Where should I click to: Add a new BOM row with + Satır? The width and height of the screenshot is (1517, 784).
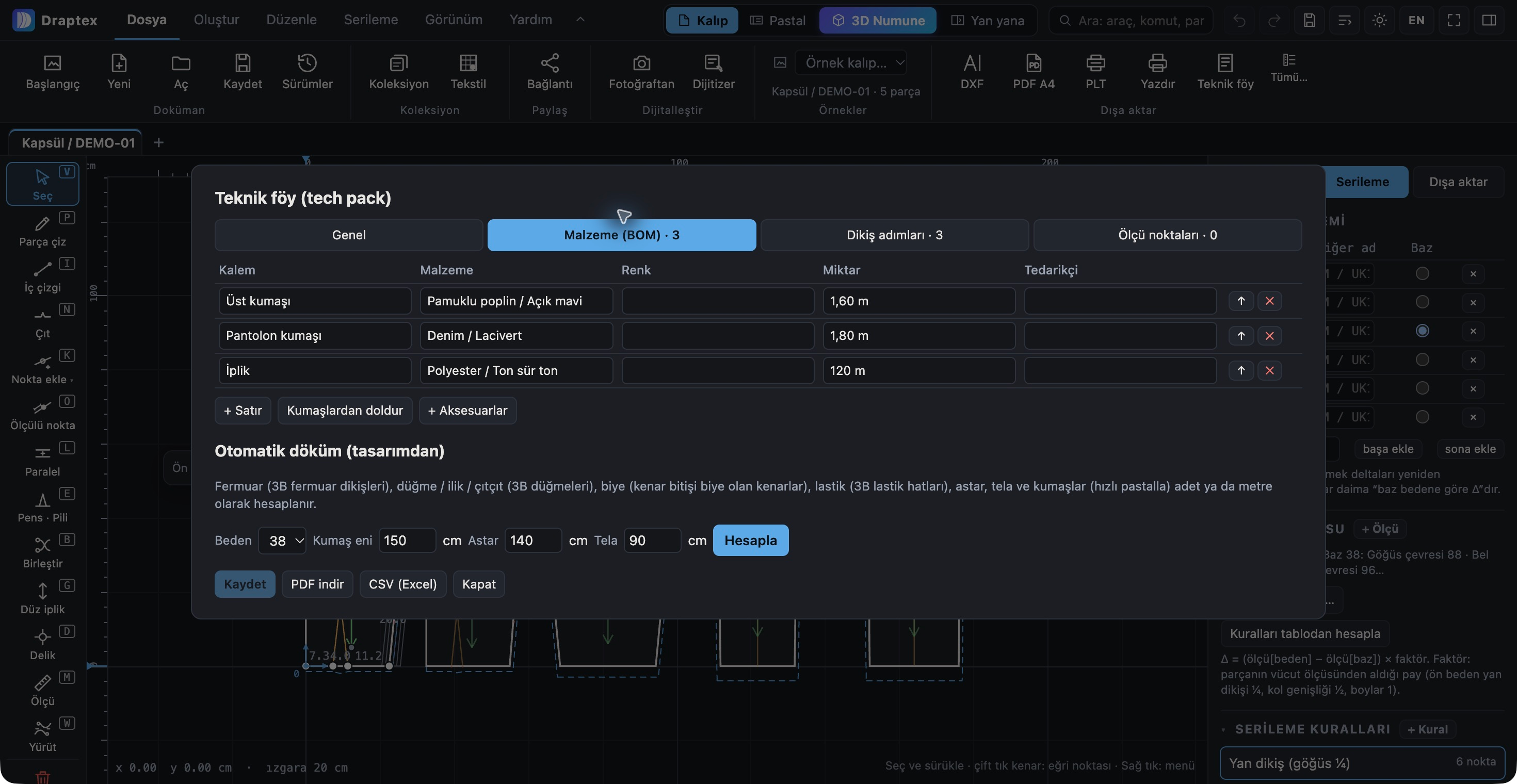click(243, 410)
